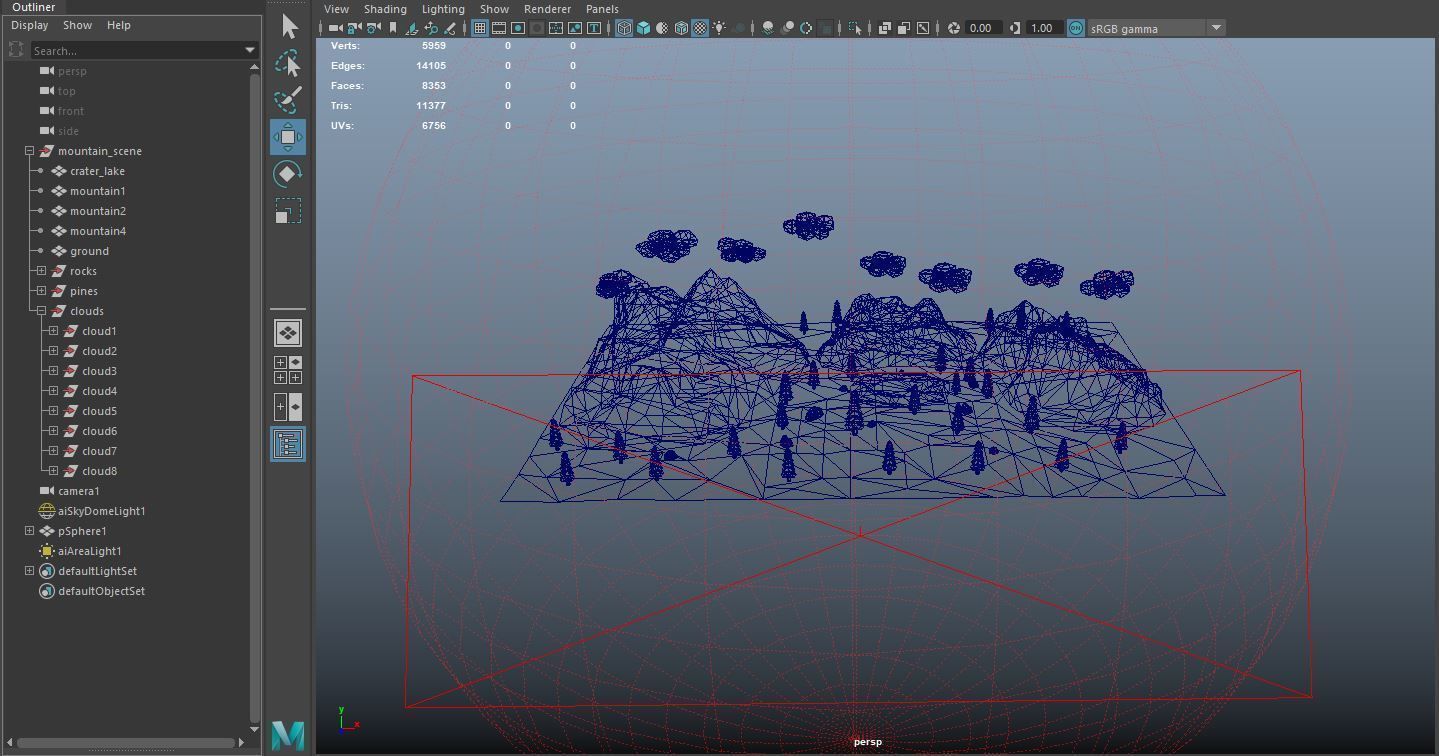The height and width of the screenshot is (756, 1439).
Task: Expand the defaultLightSet node
Action: (29, 571)
